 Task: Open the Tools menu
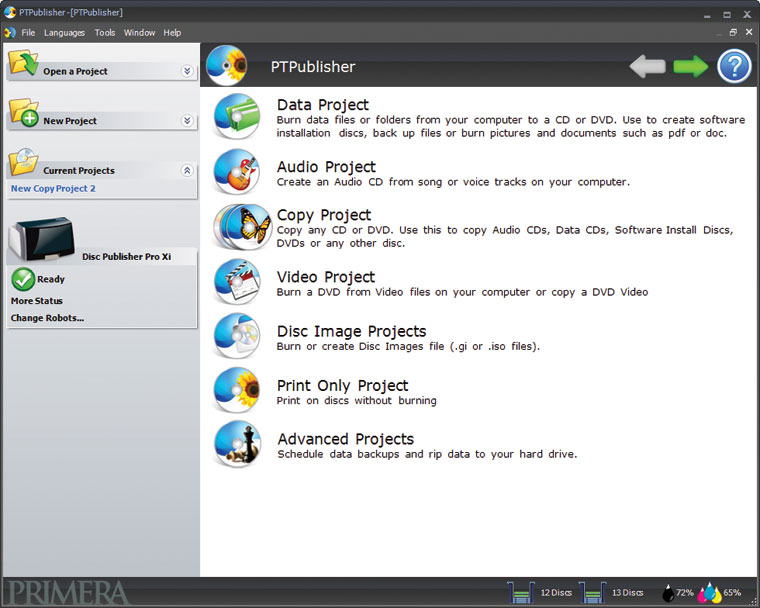[105, 32]
